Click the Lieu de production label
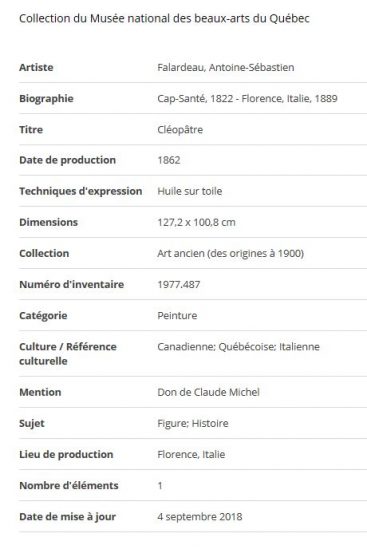This screenshot has width=367, height=549. (66, 454)
